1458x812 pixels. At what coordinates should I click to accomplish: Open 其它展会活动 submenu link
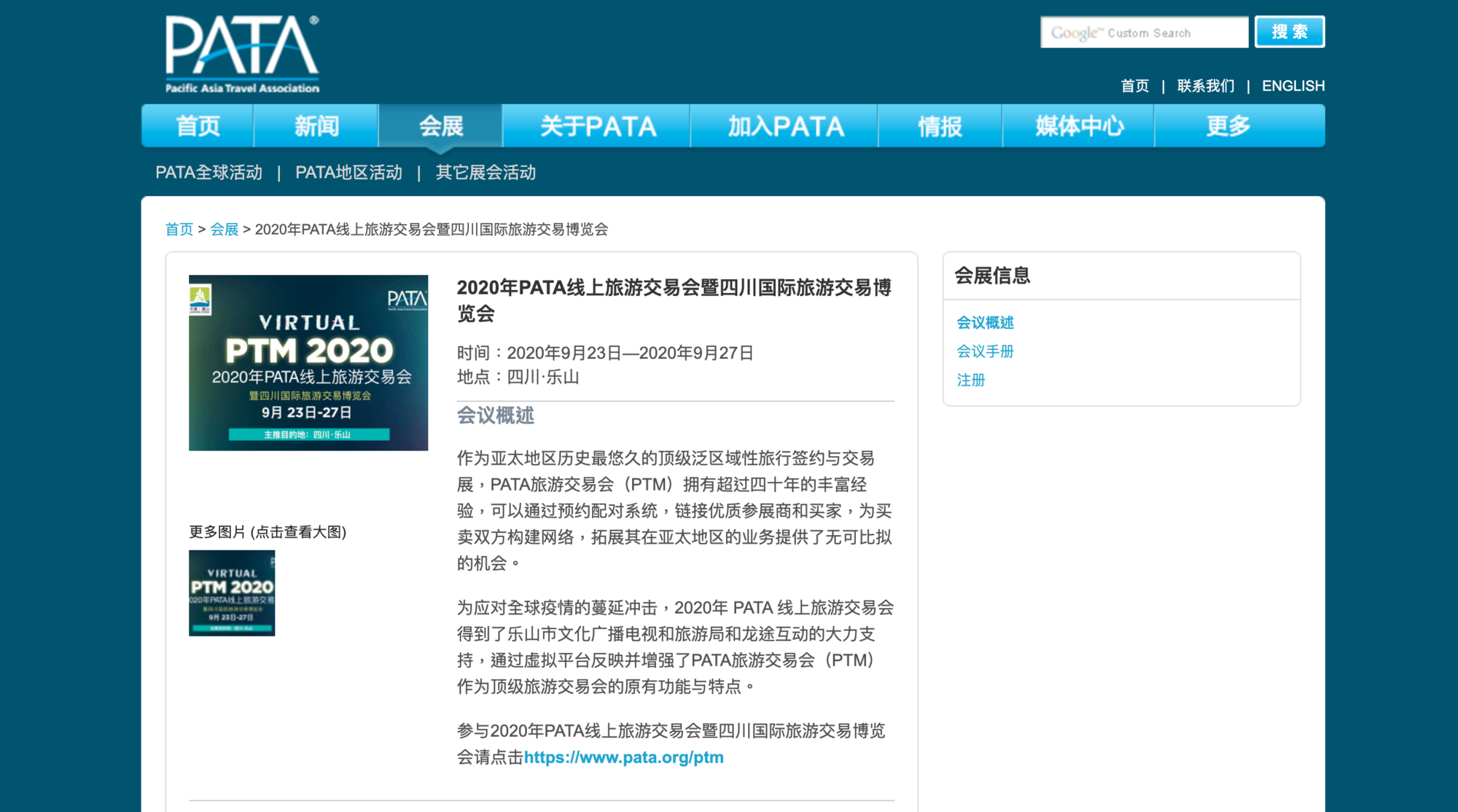(486, 173)
